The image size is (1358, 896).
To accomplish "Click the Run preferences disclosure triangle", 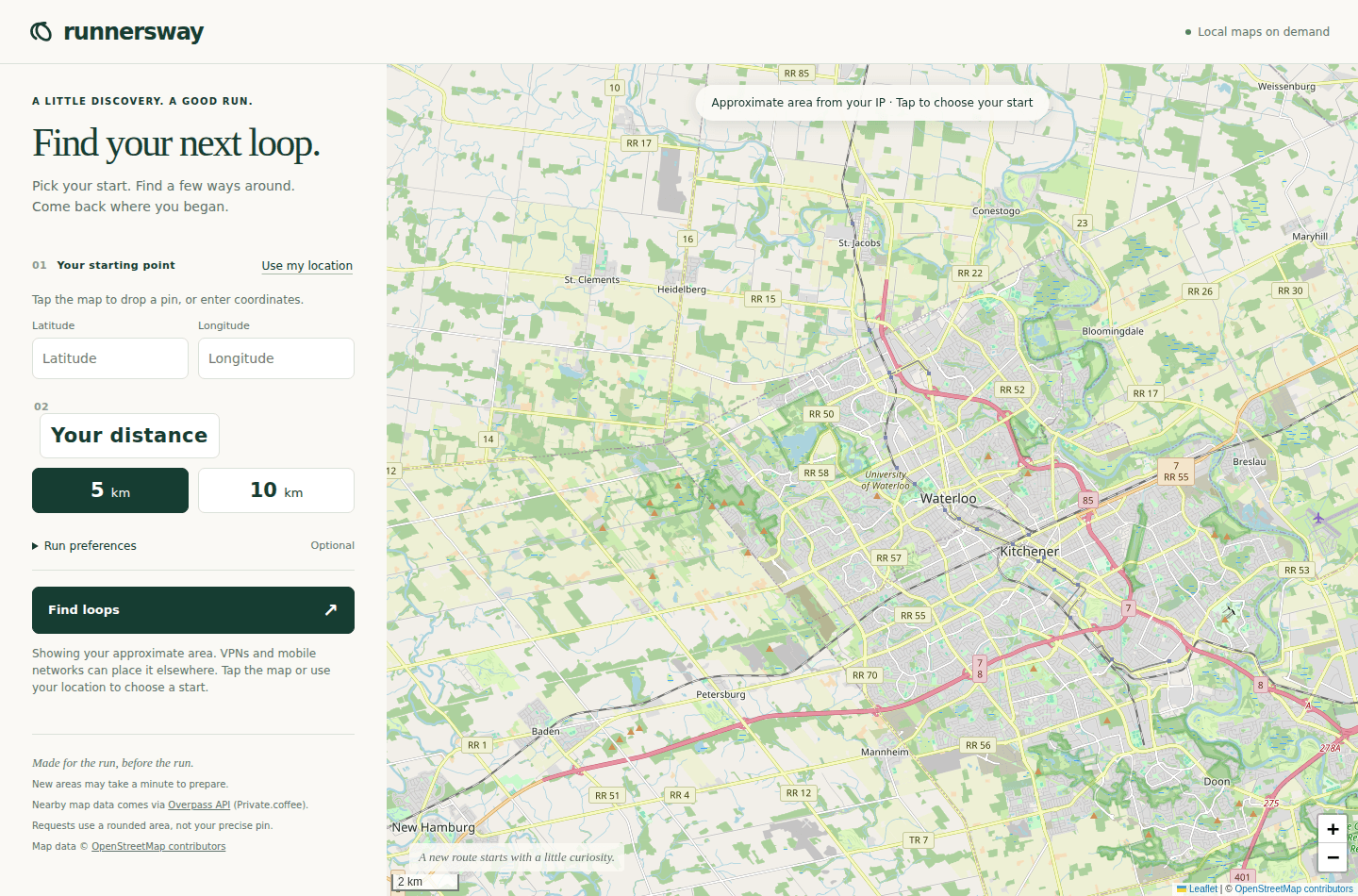I will point(36,546).
